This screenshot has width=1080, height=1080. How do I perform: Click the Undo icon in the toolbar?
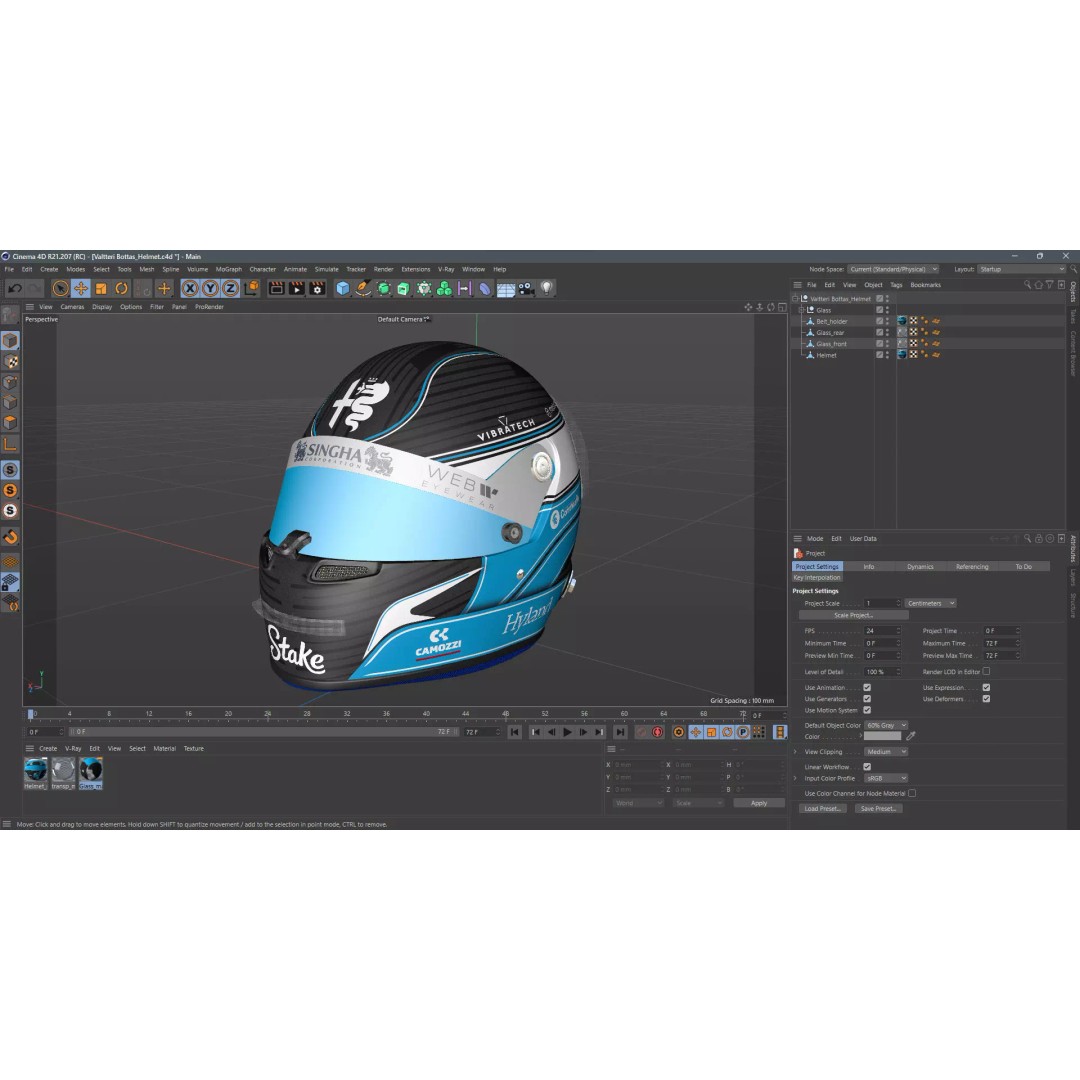click(x=14, y=287)
